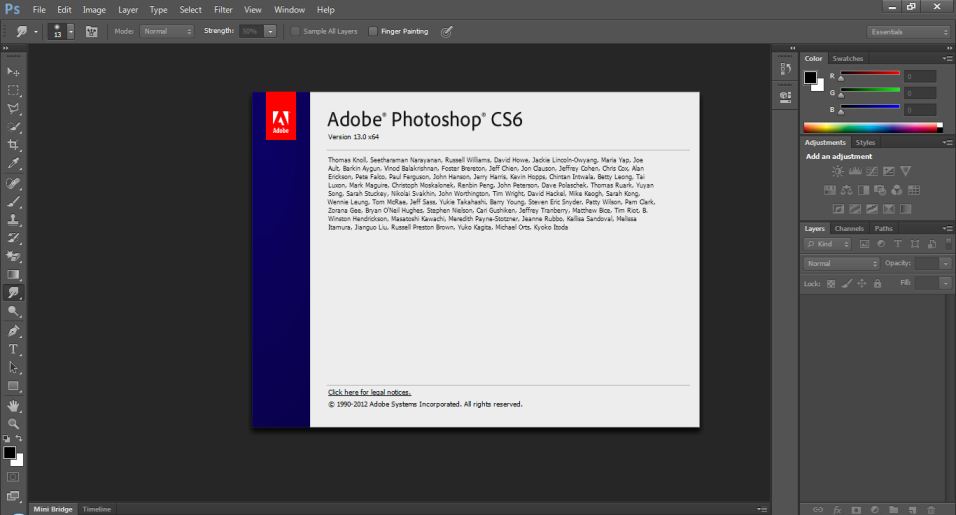Open the Essentials workspace dropdown
This screenshot has width=956, height=515.
(908, 32)
